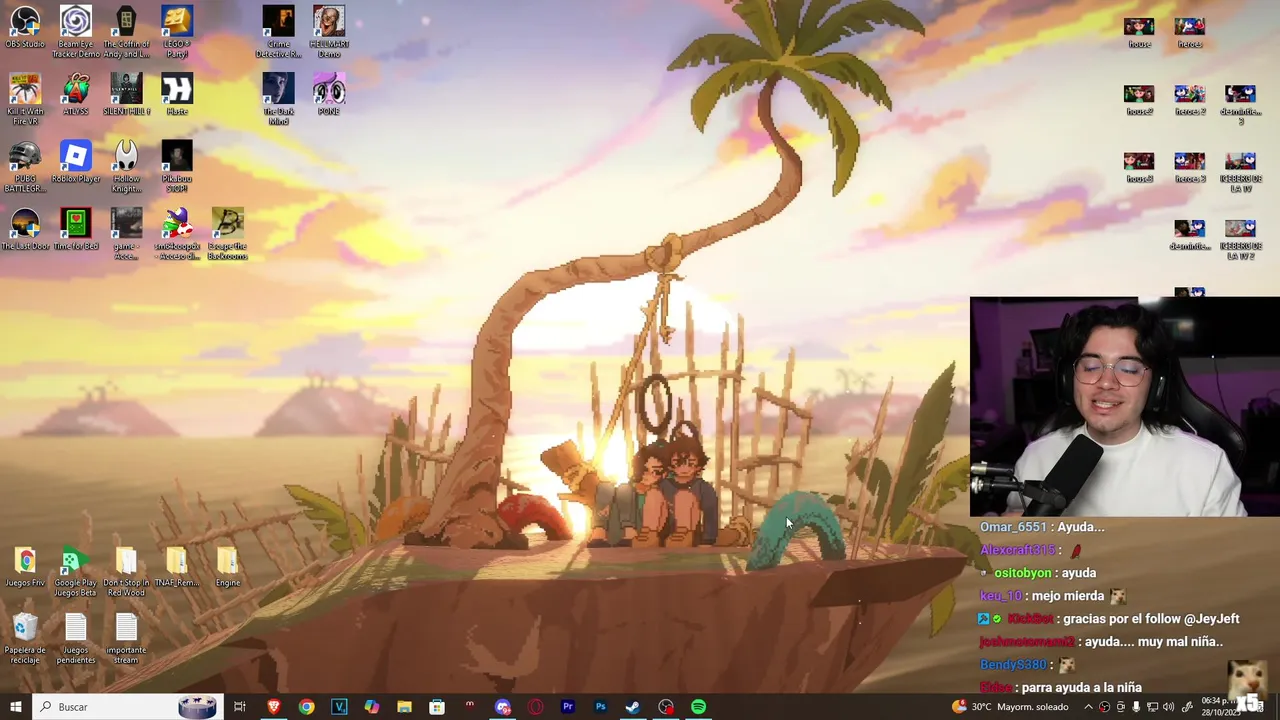The width and height of the screenshot is (1280, 720).
Task: Open the volume control in system tray
Action: coord(1168,707)
